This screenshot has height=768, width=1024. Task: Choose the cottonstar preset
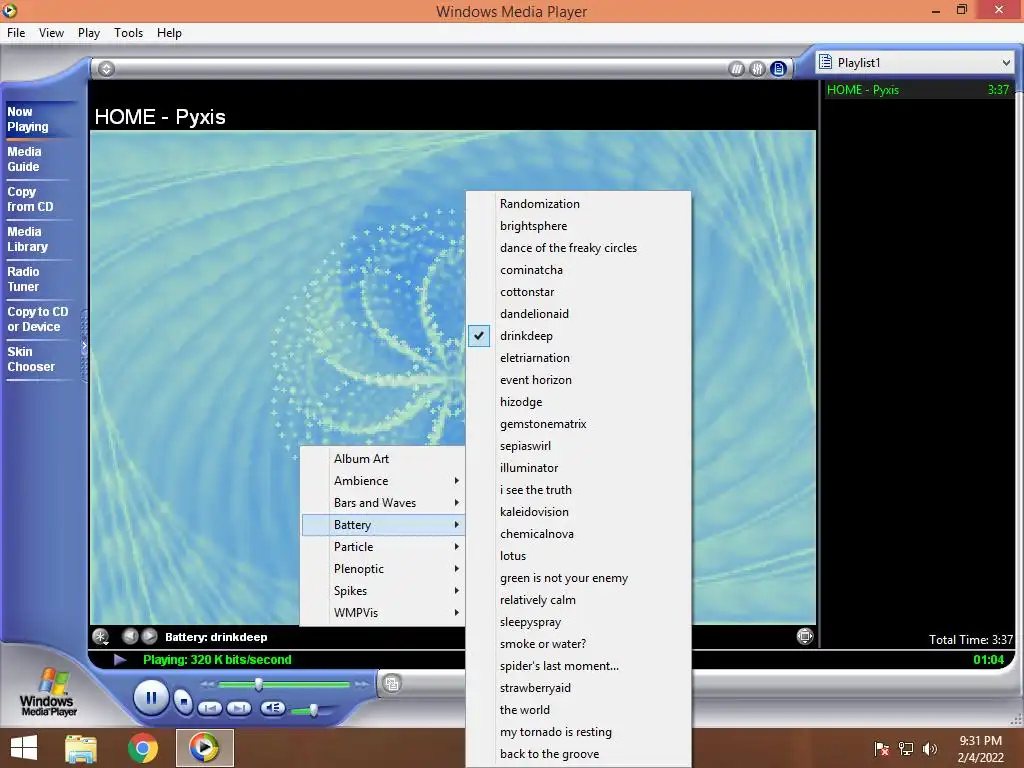coord(579,292)
